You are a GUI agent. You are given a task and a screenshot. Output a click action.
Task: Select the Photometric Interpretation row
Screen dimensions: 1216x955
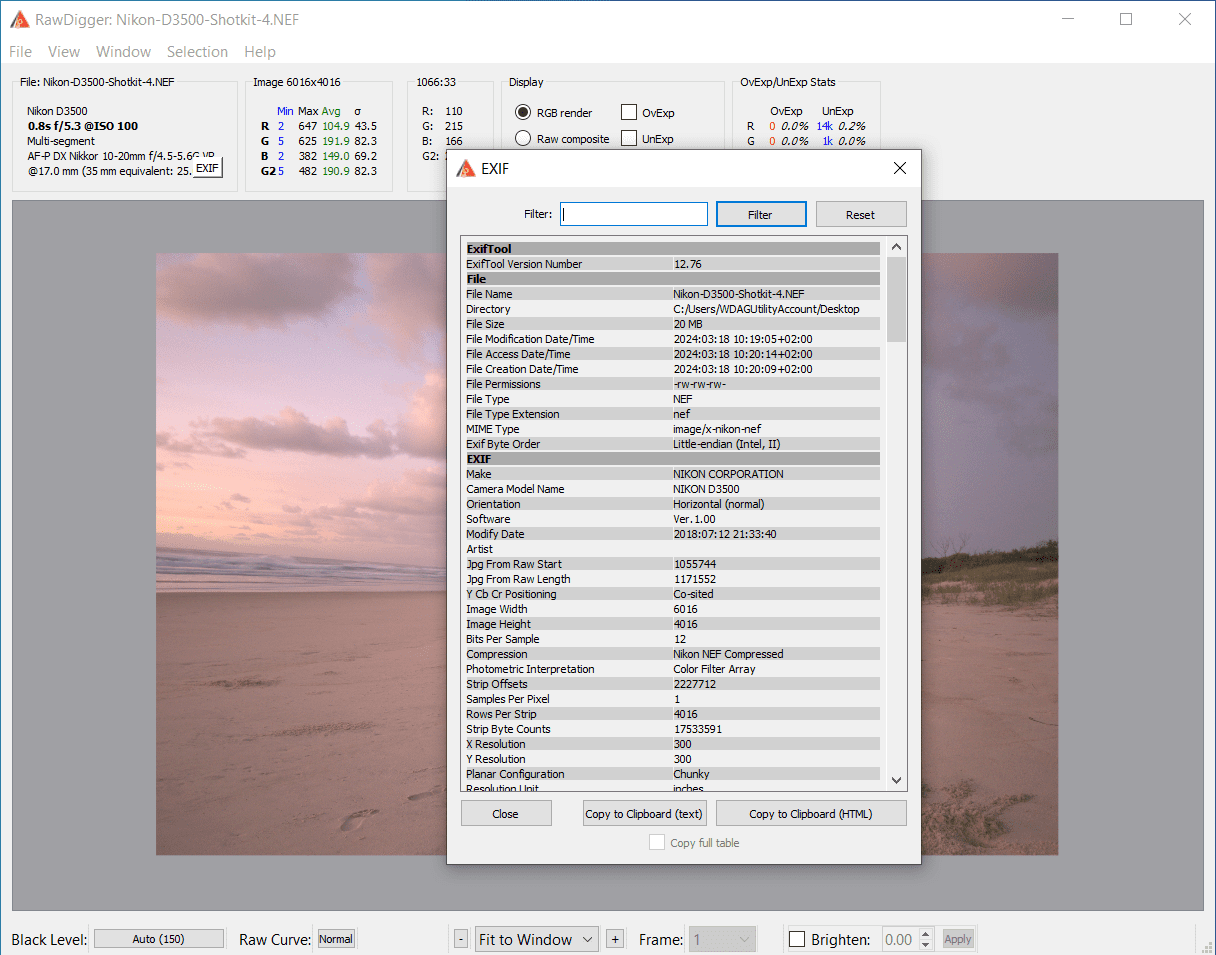673,669
